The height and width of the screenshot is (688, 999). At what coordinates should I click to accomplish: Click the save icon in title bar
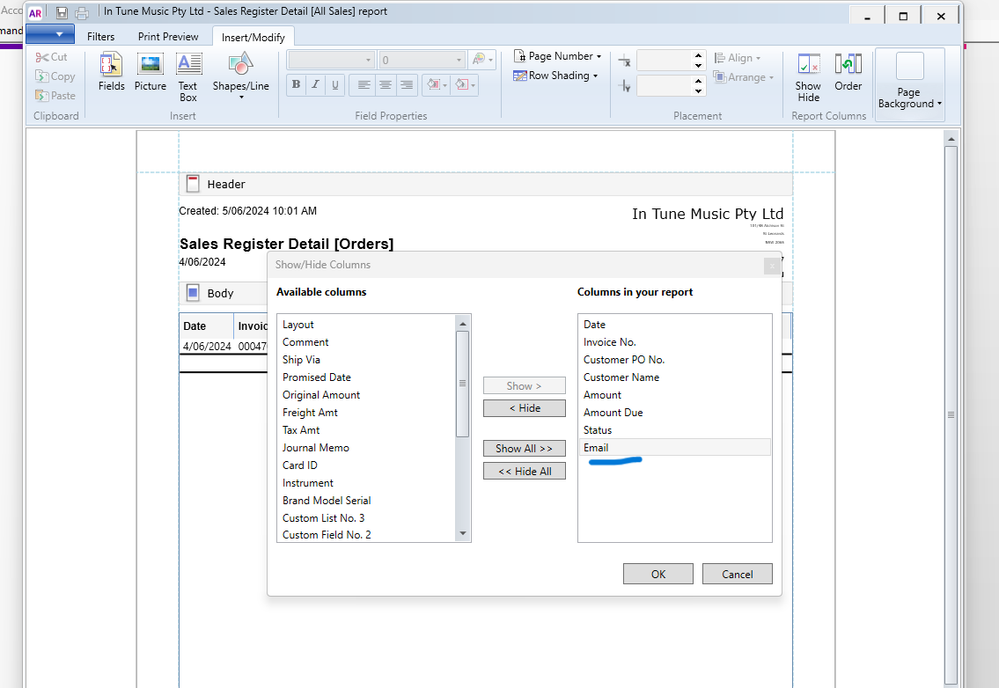62,13
